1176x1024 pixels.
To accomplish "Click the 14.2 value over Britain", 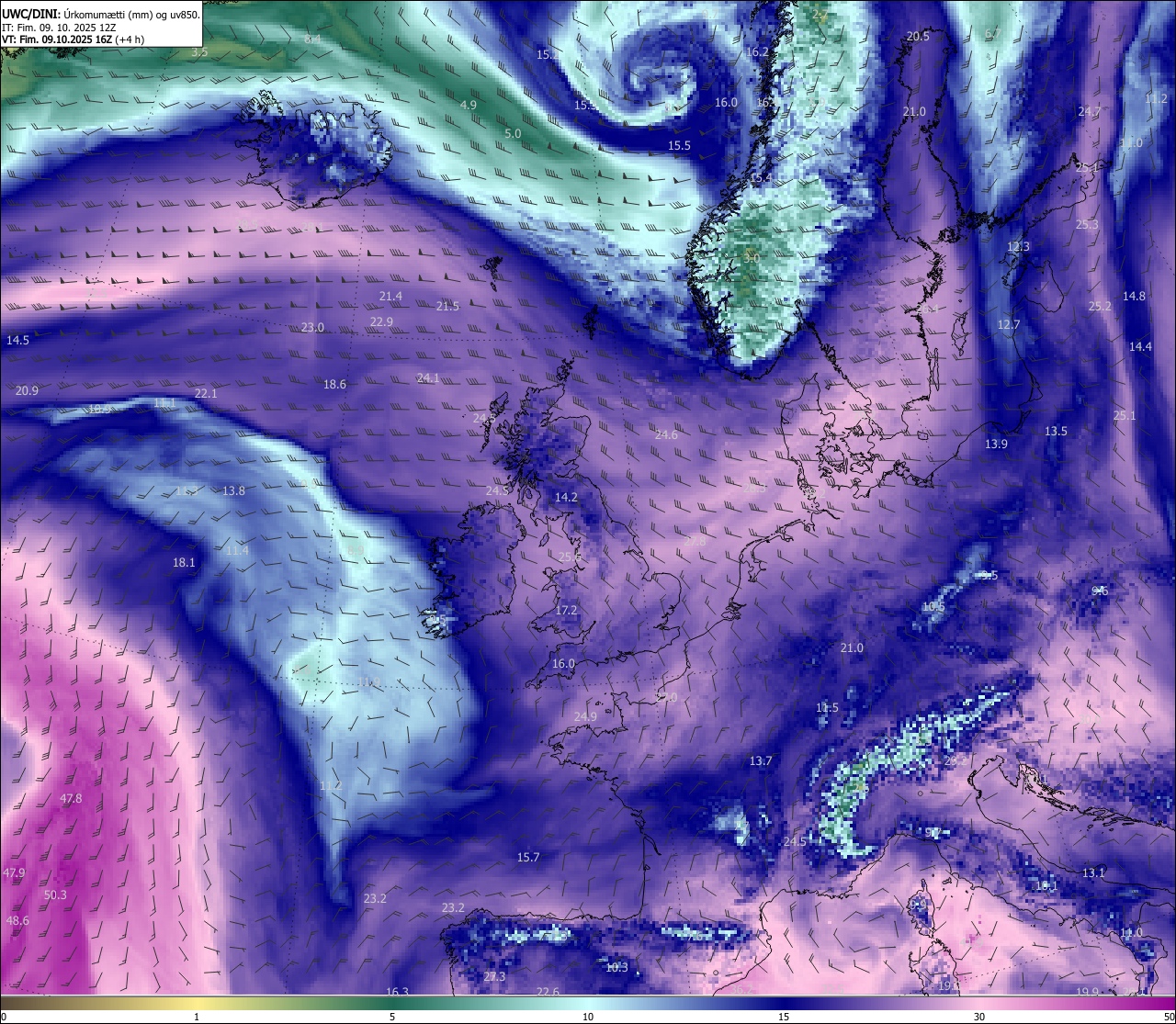I will (566, 497).
